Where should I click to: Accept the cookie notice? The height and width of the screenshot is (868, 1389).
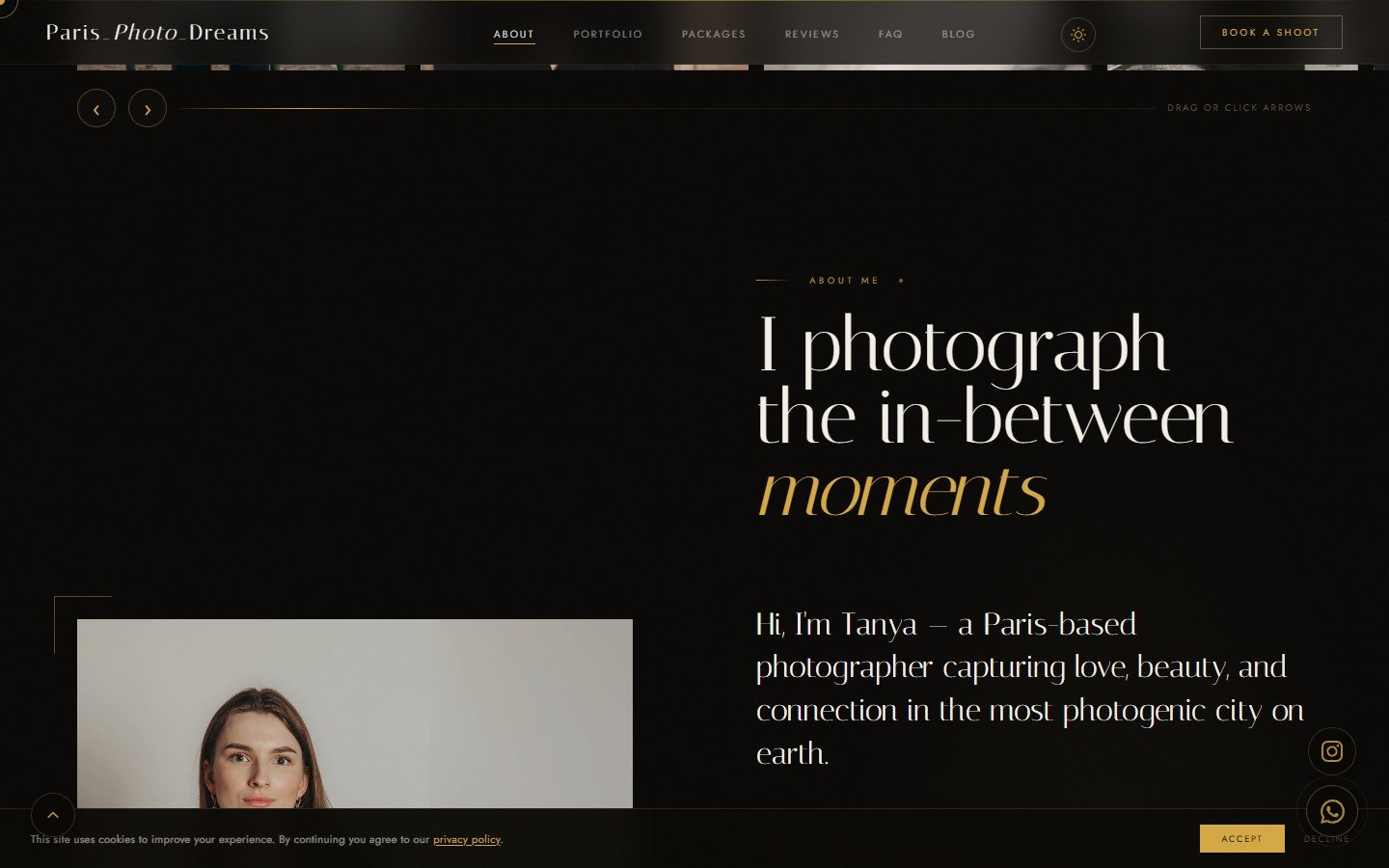pos(1241,838)
